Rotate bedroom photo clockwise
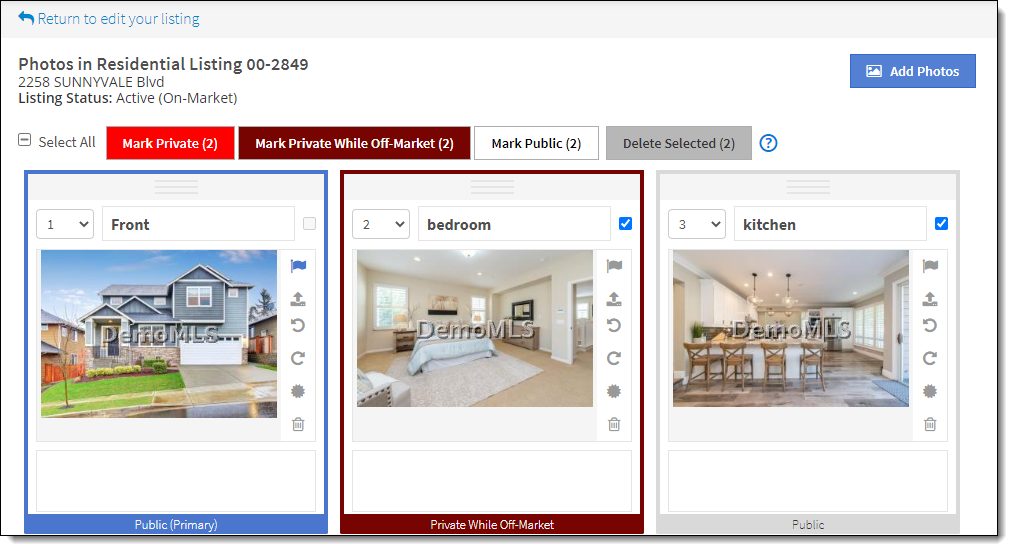The width and height of the screenshot is (1013, 551). point(614,358)
